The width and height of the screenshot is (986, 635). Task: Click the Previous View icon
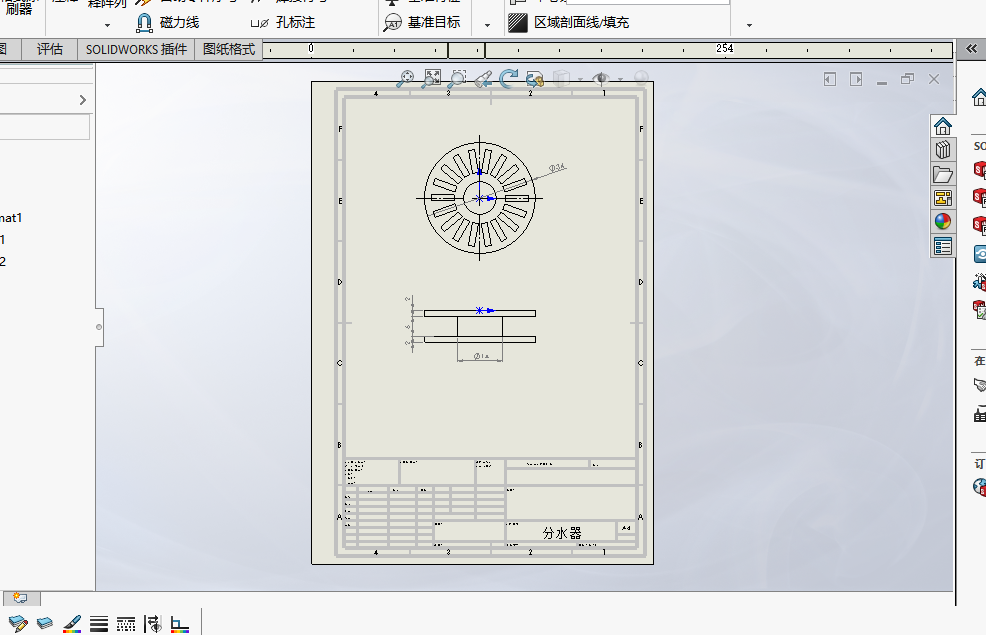coord(483,79)
